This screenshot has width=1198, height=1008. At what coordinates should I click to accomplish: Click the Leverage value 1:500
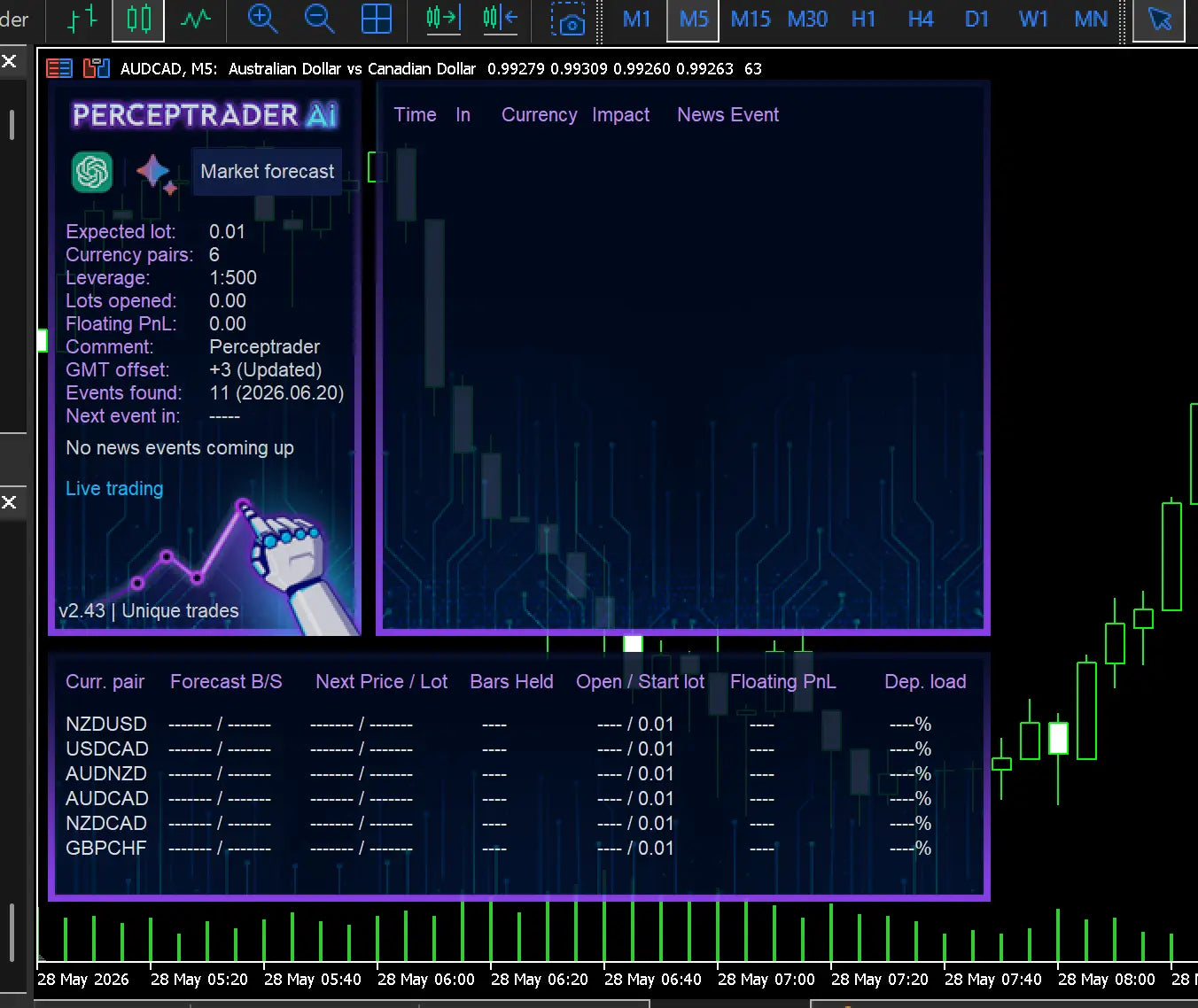232,277
